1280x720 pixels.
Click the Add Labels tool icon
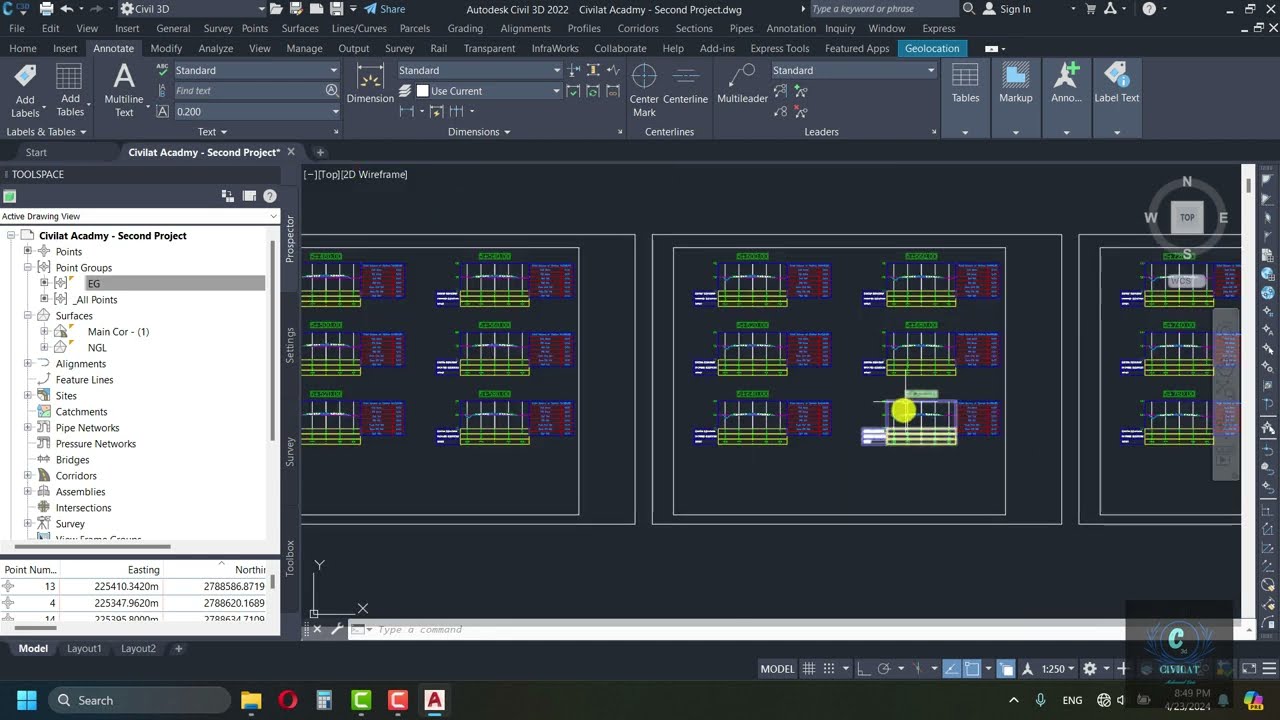(x=25, y=76)
